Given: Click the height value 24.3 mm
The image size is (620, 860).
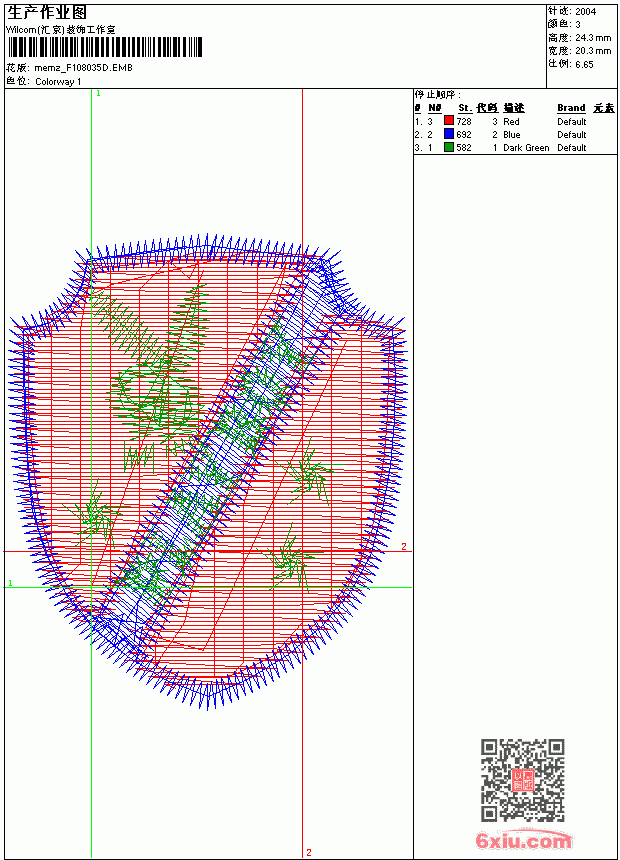Looking at the screenshot, I should pos(593,38).
